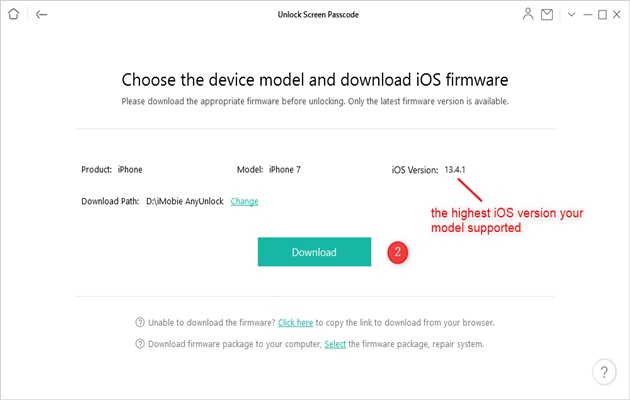Click the Product iPhone value
The image size is (630, 400).
tap(130, 169)
